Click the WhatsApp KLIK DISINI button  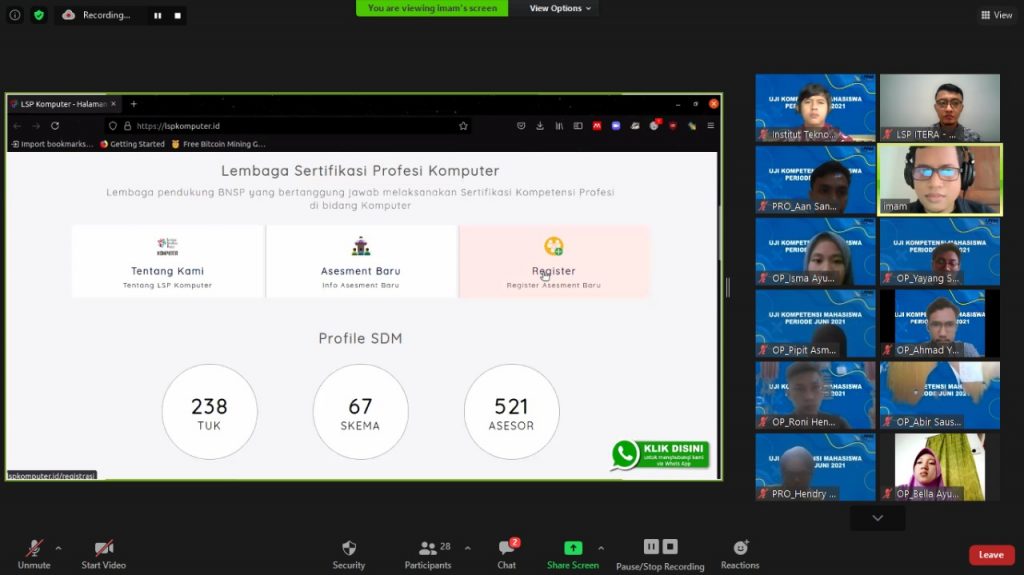click(660, 454)
